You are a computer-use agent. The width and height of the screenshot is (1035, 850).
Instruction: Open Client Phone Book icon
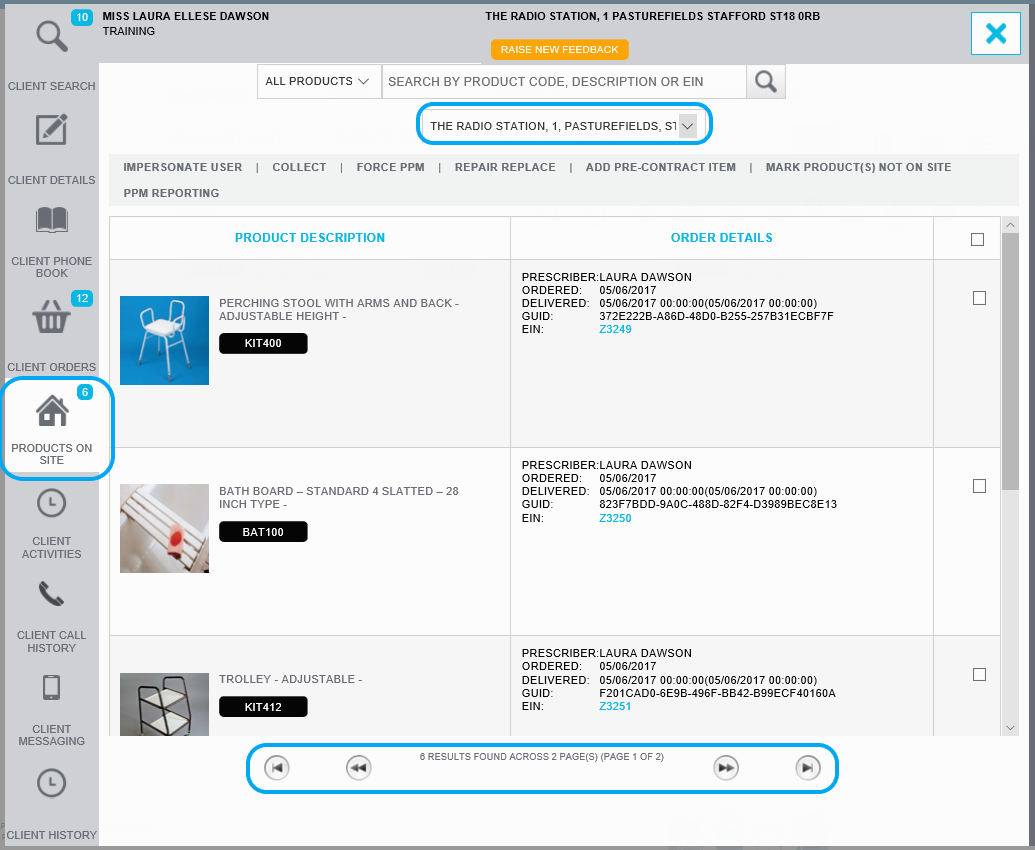51,220
